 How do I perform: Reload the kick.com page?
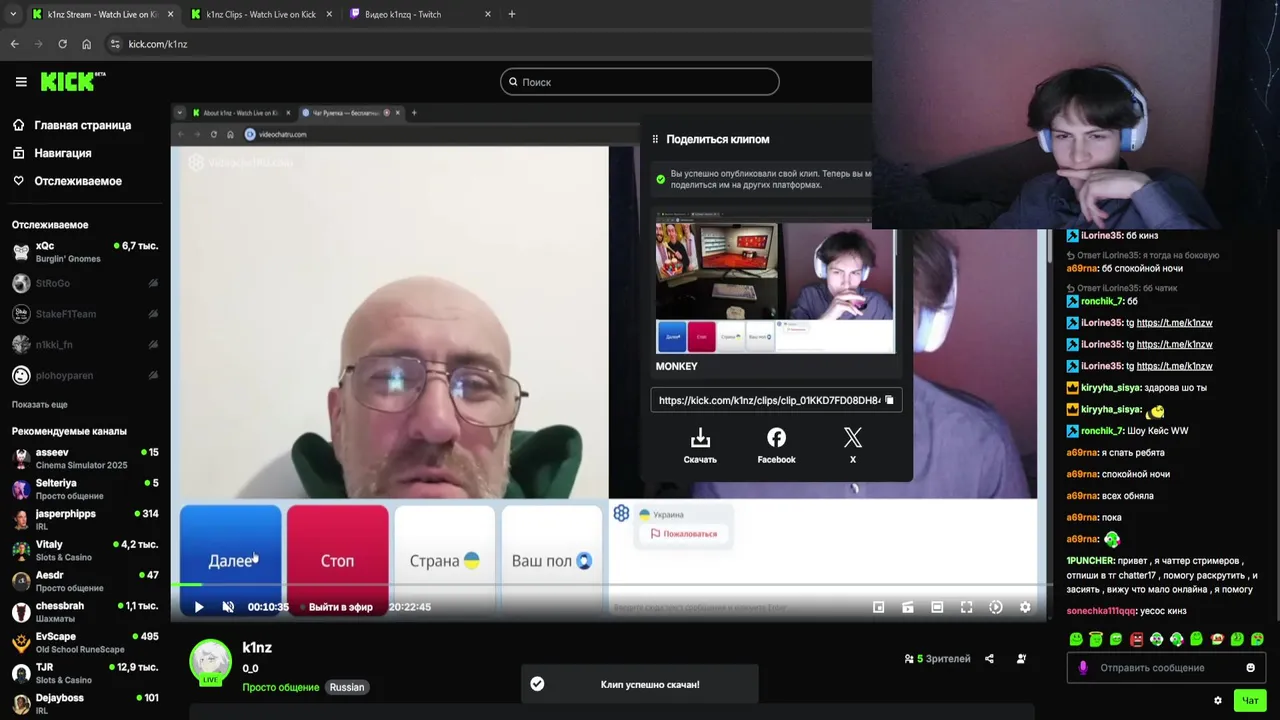point(62,44)
